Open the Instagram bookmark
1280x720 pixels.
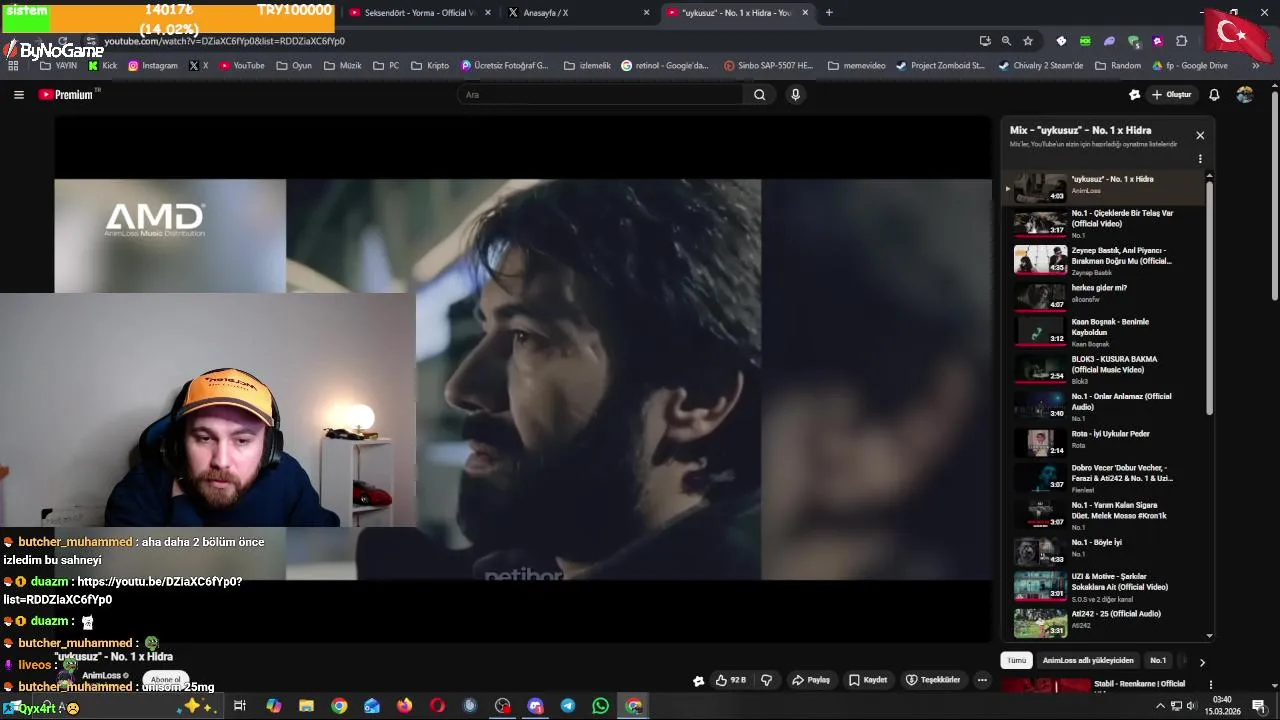pos(152,66)
